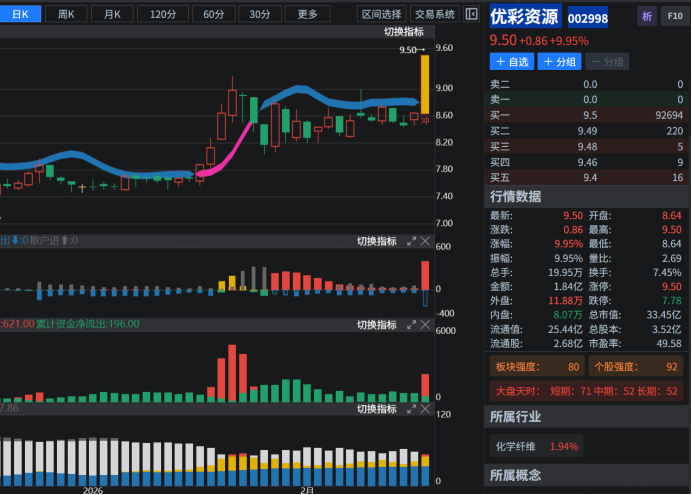This screenshot has height=495, width=692.
Task: Add stock via + 自选 button
Action: click(510, 62)
